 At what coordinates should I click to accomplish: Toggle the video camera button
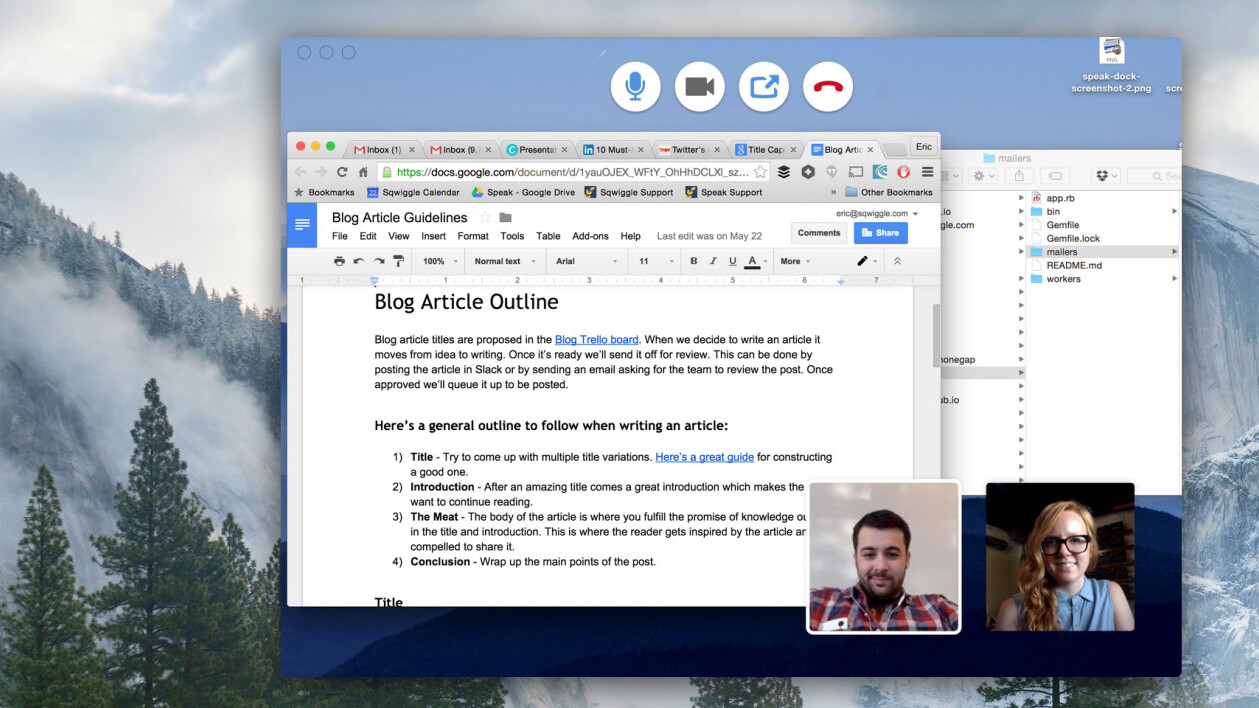click(699, 87)
